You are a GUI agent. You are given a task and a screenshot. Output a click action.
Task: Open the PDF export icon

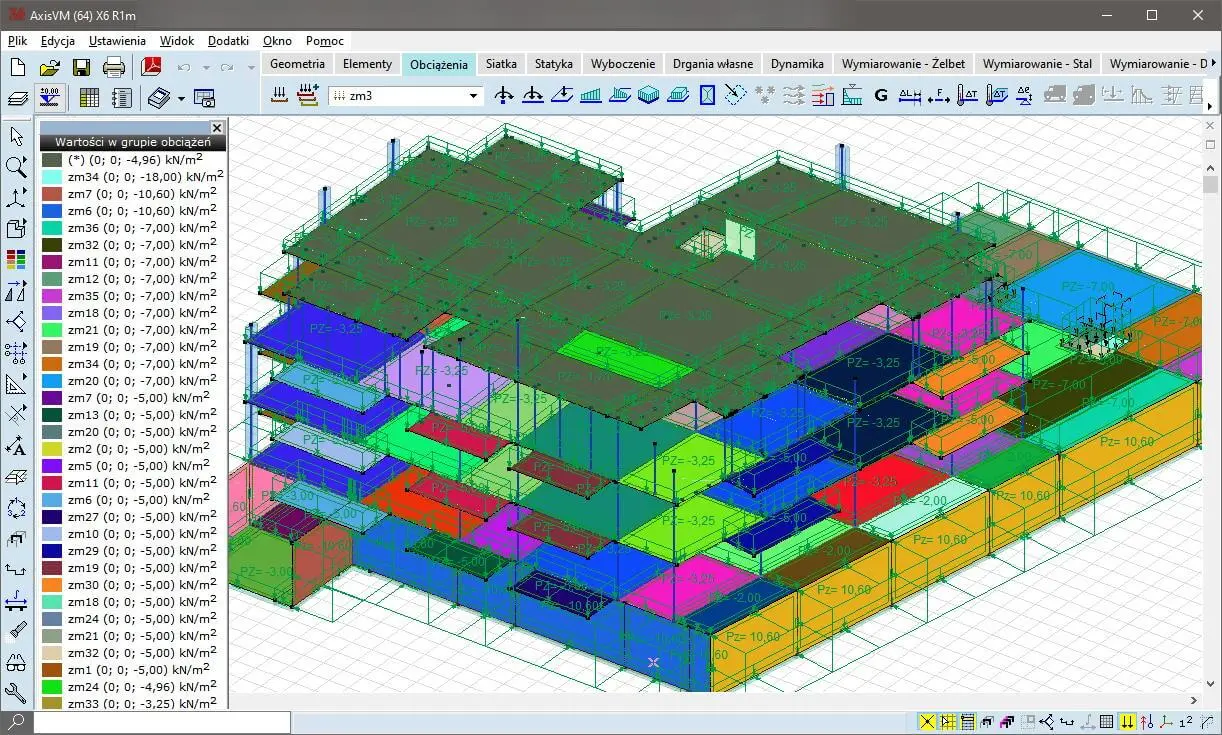[150, 68]
